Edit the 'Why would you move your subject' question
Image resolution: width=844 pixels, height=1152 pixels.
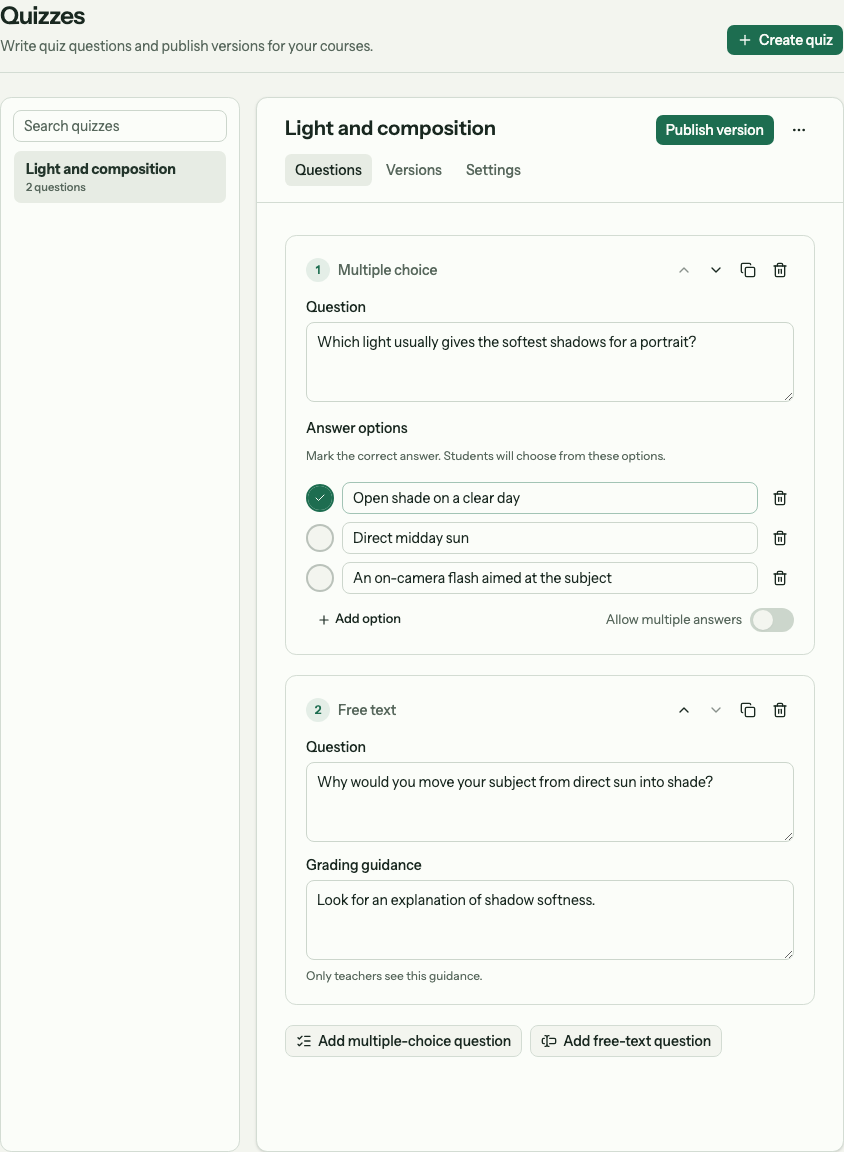coord(549,802)
